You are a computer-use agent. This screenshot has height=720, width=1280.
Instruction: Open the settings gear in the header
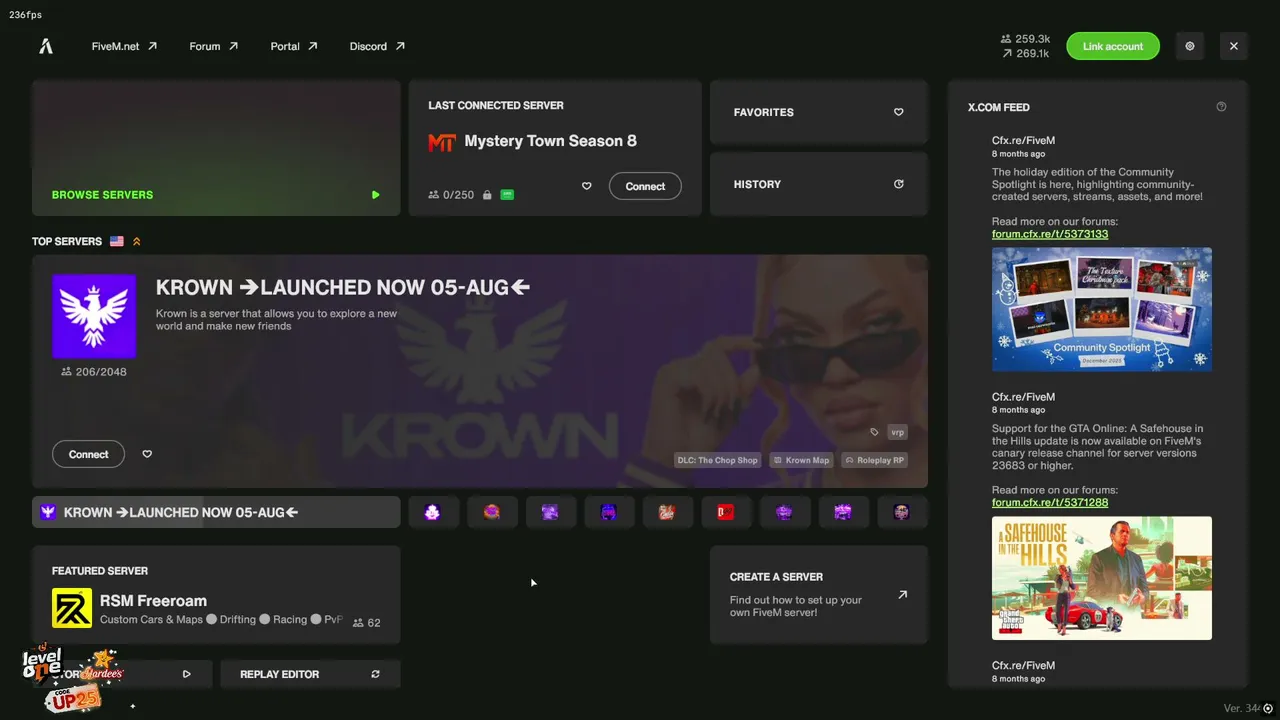(1190, 46)
